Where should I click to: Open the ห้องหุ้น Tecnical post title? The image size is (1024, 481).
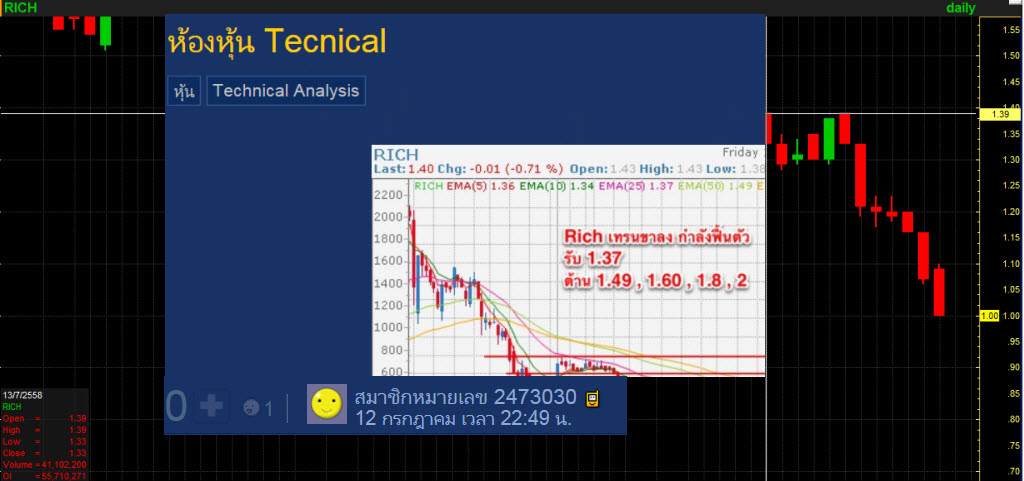click(x=278, y=42)
